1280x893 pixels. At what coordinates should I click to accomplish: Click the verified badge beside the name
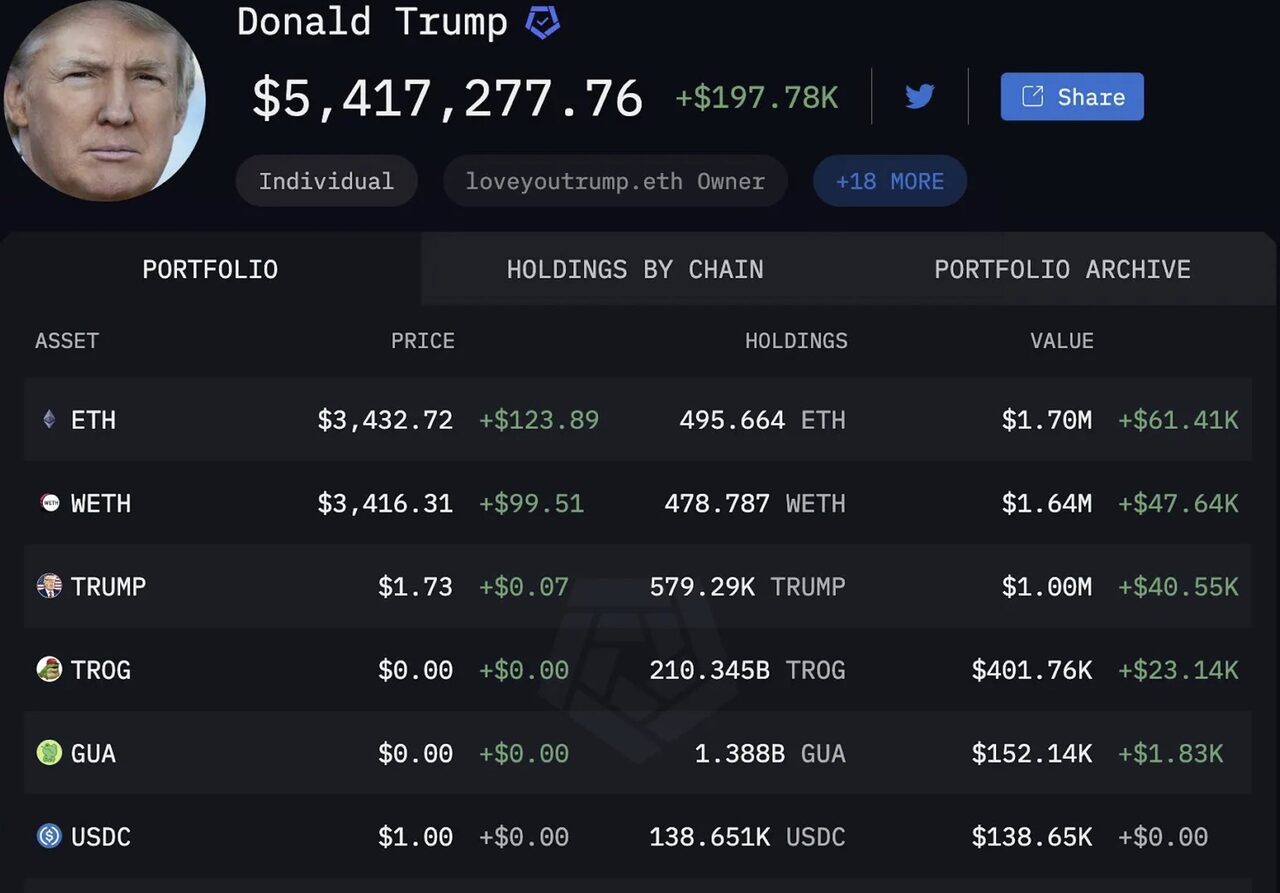(x=543, y=23)
